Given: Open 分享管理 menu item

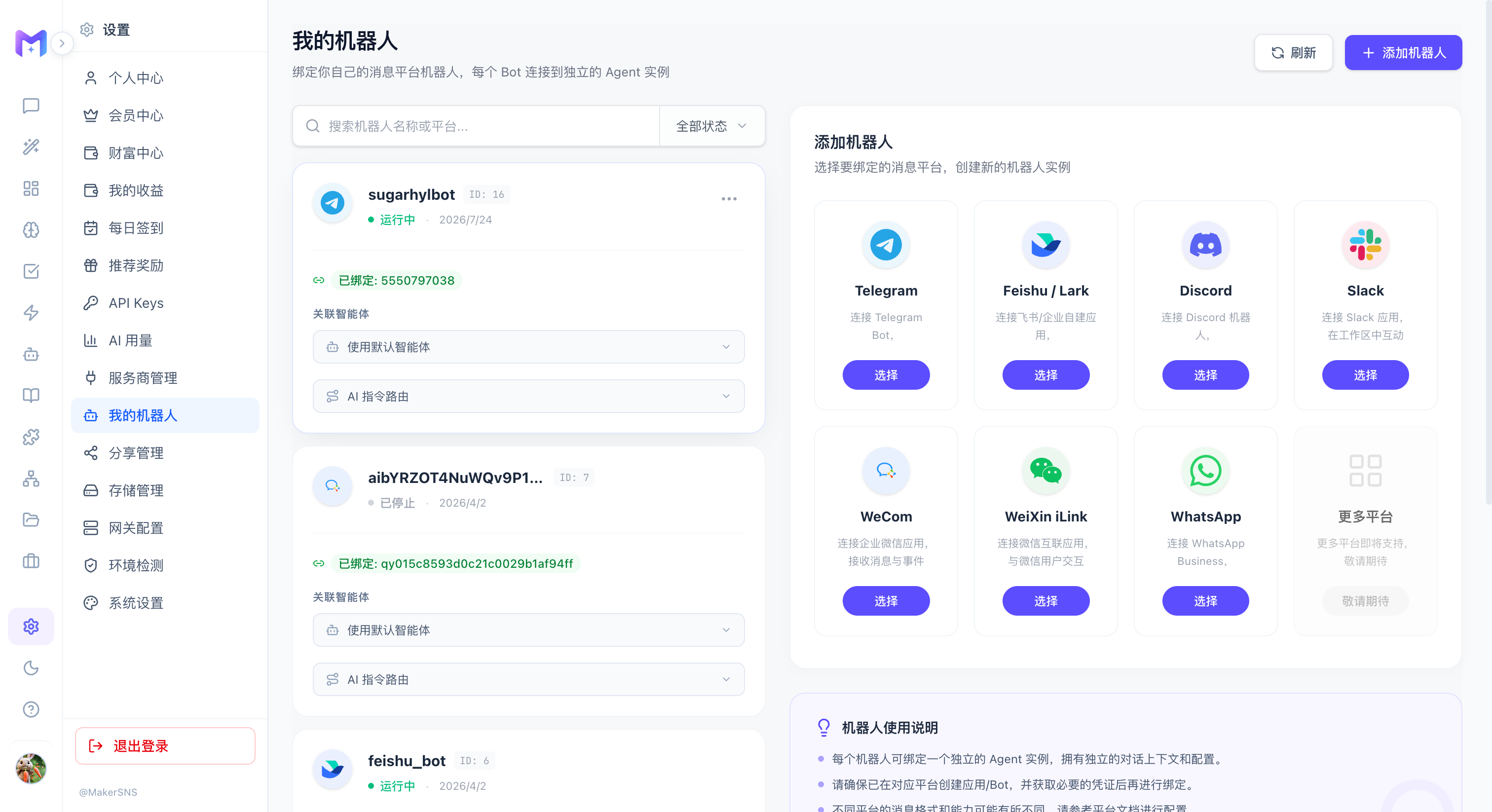Looking at the screenshot, I should point(165,453).
